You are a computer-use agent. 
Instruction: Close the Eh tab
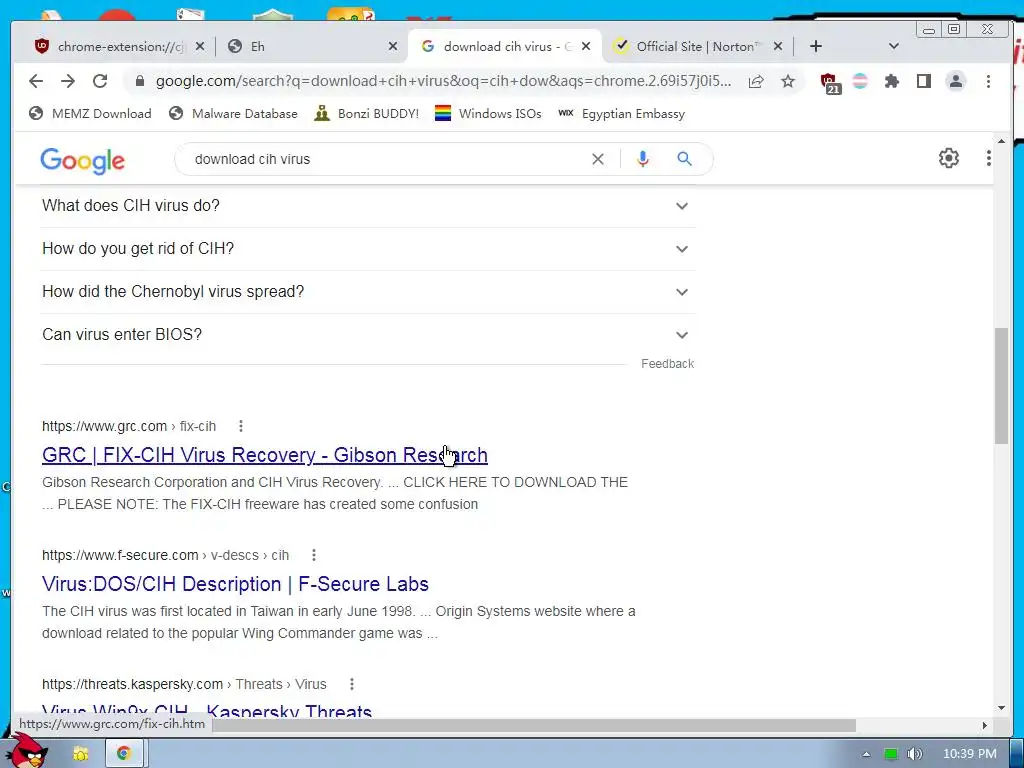[392, 46]
